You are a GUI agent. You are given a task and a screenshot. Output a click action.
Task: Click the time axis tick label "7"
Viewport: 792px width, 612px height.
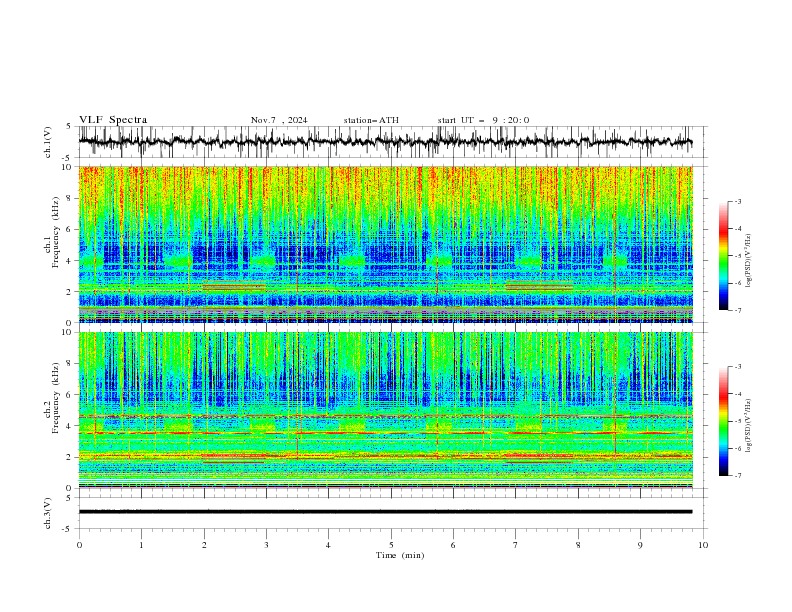[x=516, y=545]
